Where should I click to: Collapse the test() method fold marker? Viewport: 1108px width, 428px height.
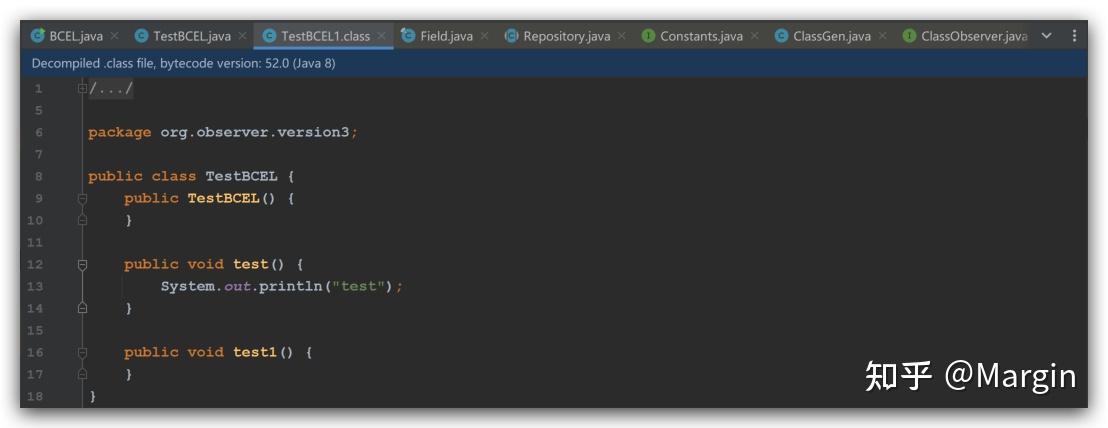(x=83, y=265)
